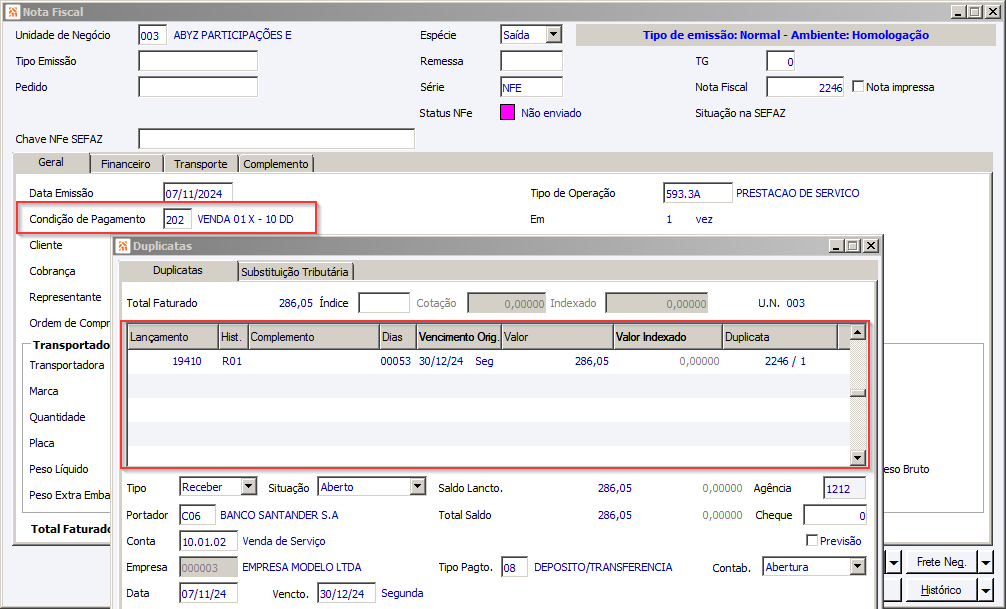The image size is (1006, 609).
Task: Switch to the Financeiro tab
Action: [x=126, y=164]
